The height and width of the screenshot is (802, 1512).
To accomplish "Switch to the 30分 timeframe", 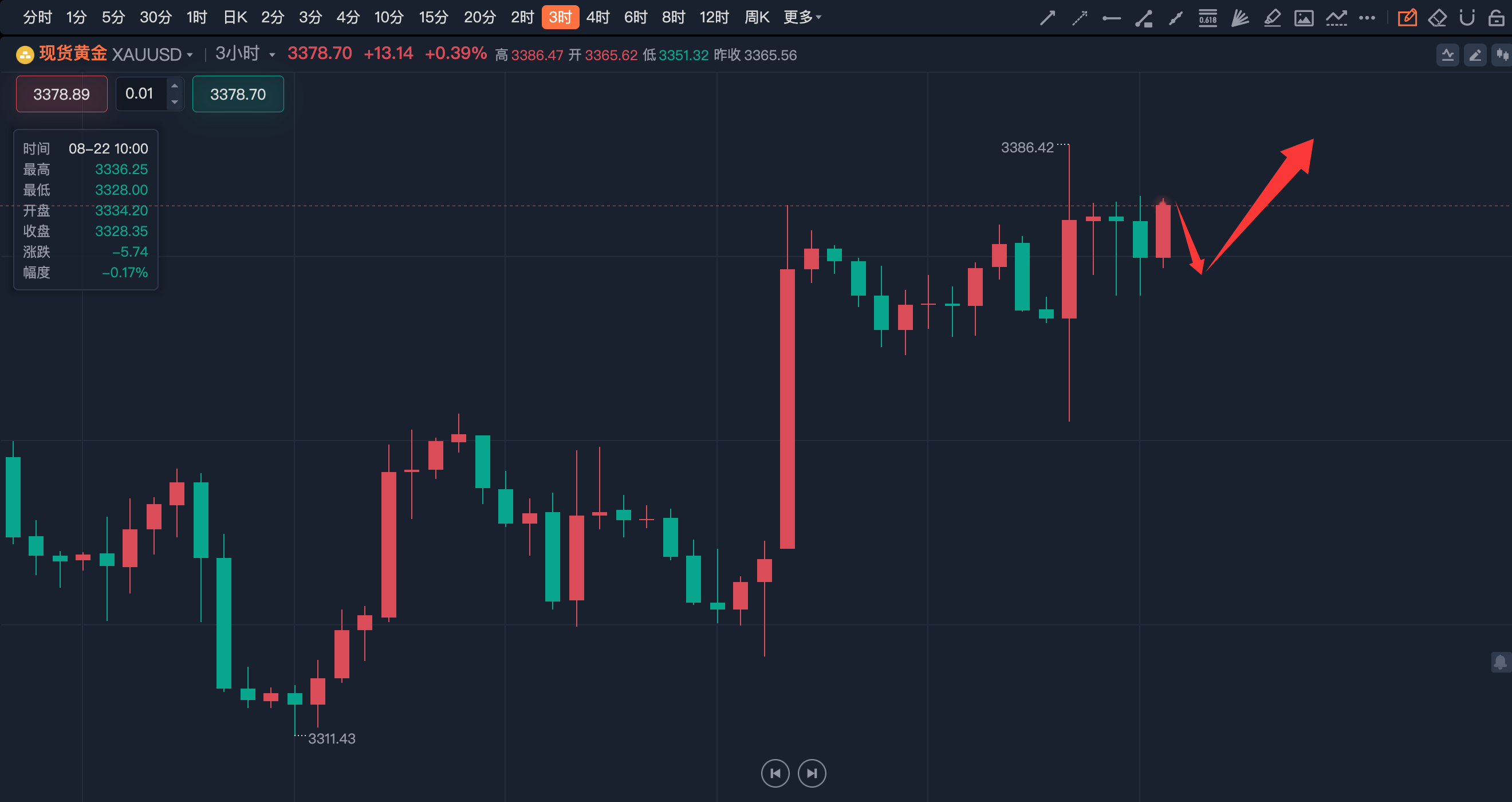I will (x=156, y=18).
